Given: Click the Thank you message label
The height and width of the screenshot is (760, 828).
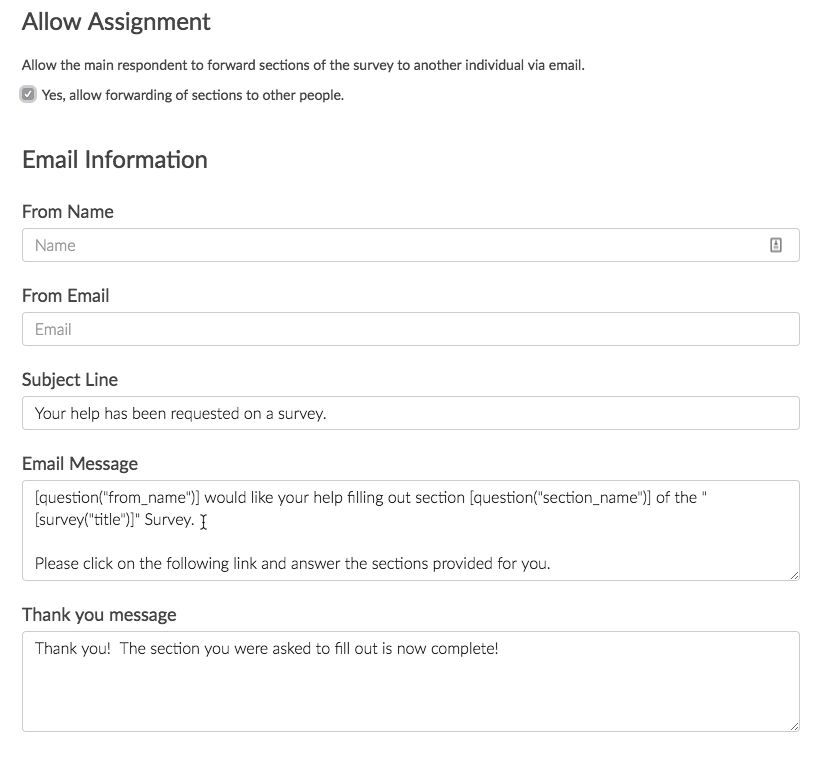Looking at the screenshot, I should pyautogui.click(x=99, y=615).
